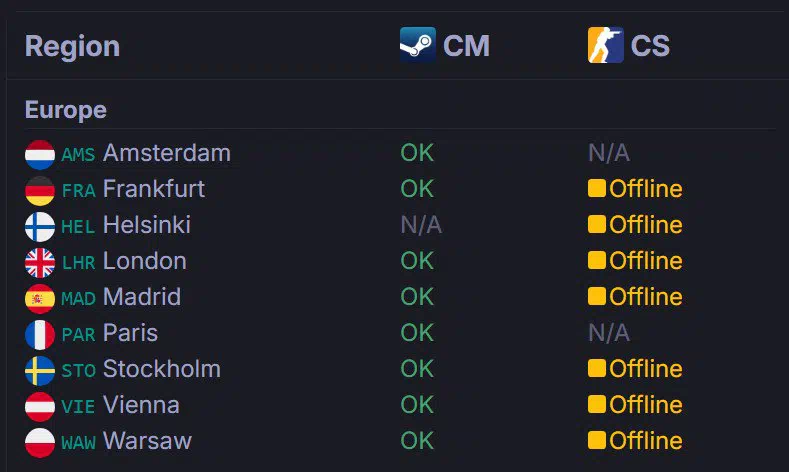Screen dimensions: 789x472
Task: Click the Spain flag next to Madrid
Action: coord(40,298)
